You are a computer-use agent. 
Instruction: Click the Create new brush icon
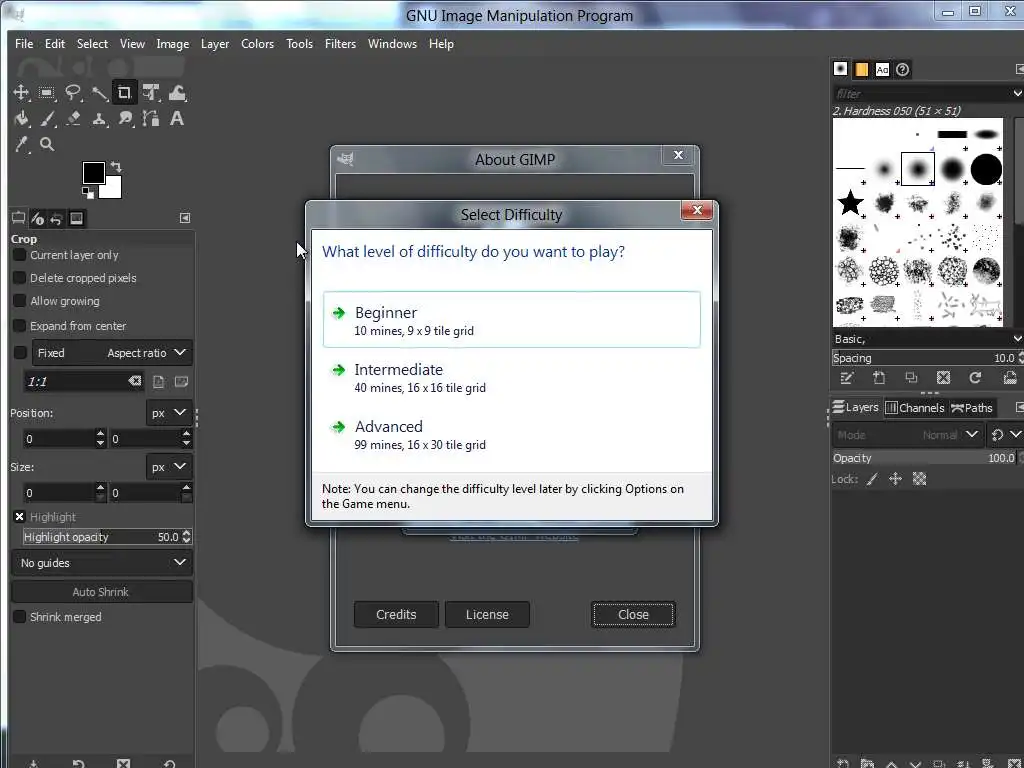(879, 377)
